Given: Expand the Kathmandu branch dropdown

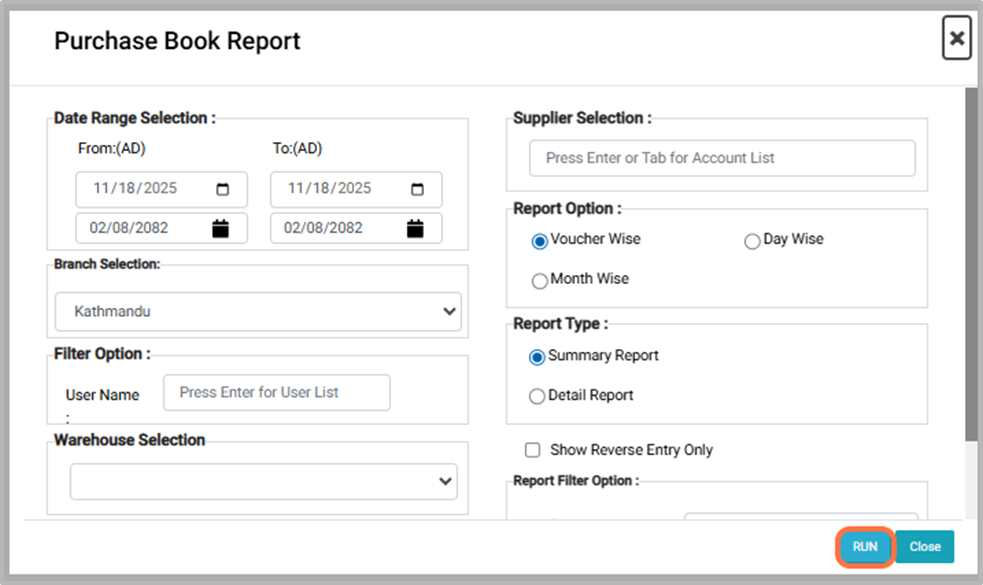Looking at the screenshot, I should click(258, 312).
